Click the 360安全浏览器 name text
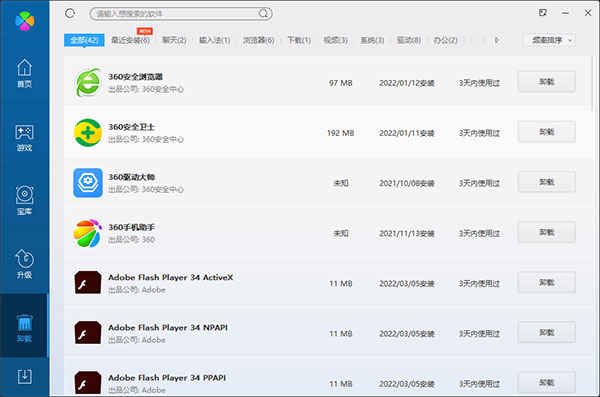600x397 pixels. pos(135,77)
